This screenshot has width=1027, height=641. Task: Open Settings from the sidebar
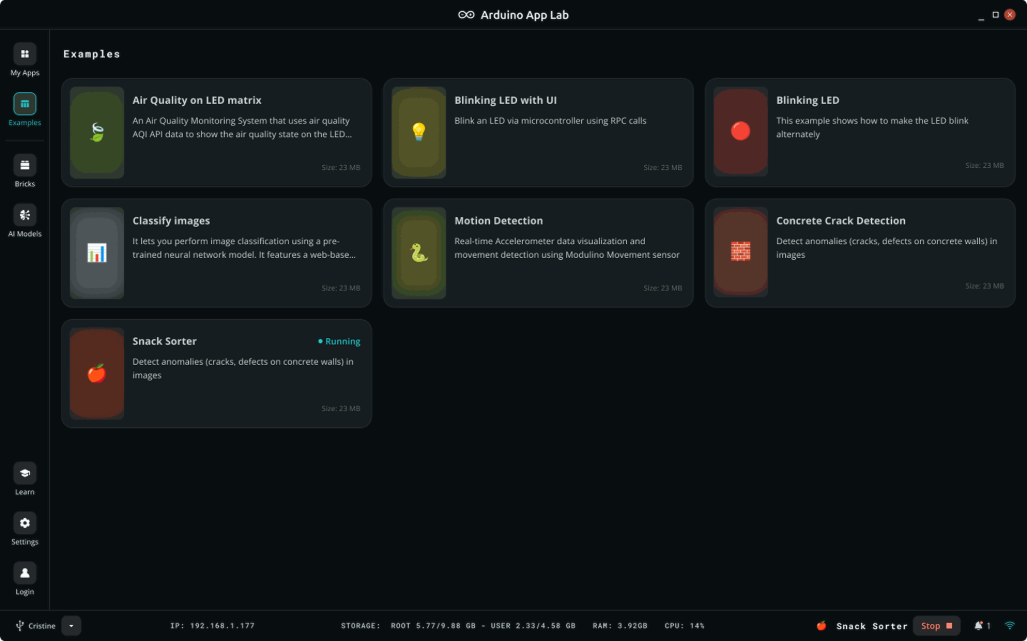24,523
